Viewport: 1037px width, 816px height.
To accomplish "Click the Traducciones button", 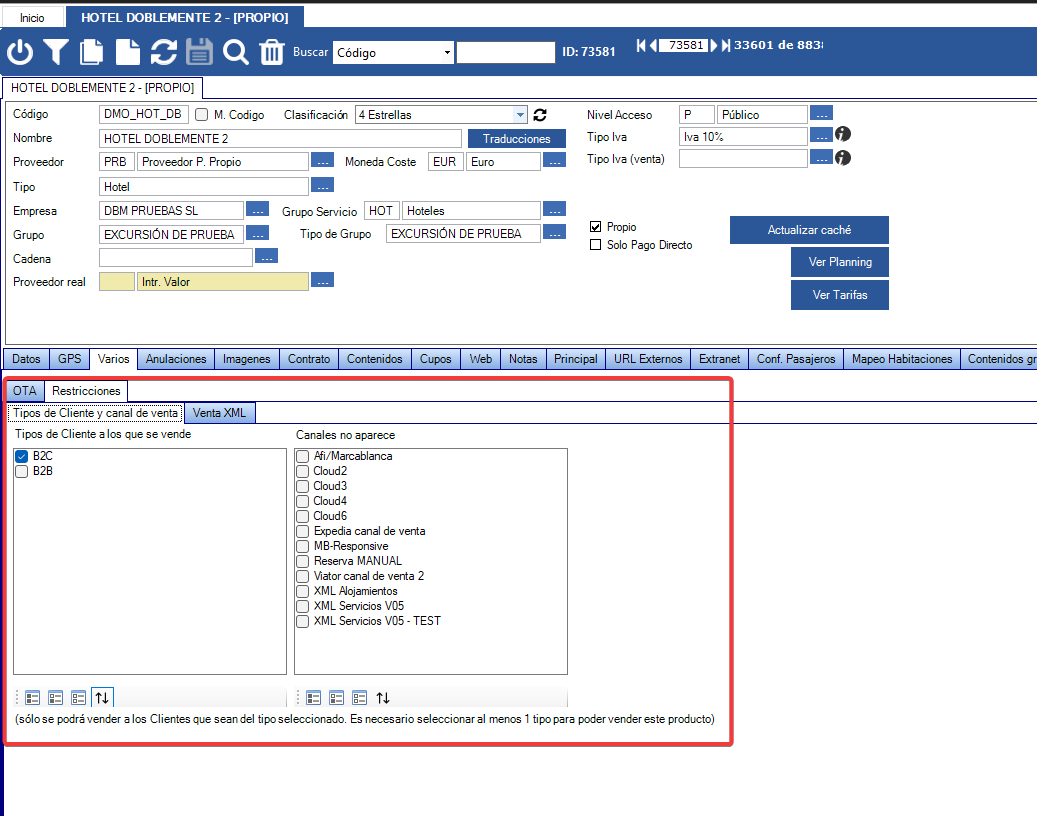I will coord(517,138).
